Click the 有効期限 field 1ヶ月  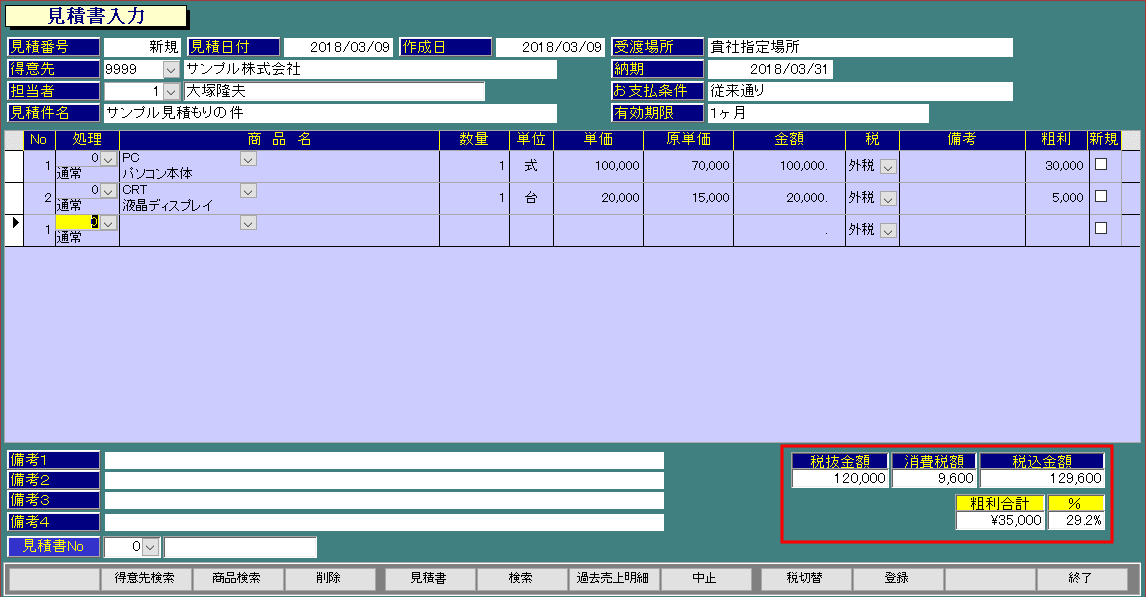tap(818, 113)
